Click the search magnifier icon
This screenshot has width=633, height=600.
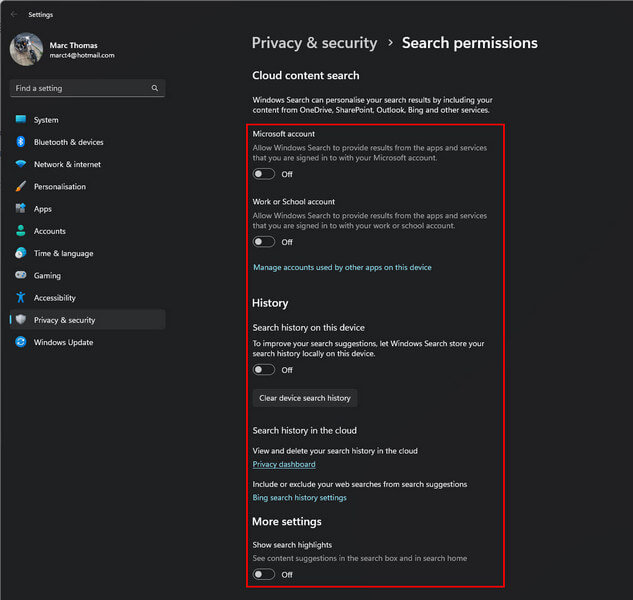tap(155, 88)
